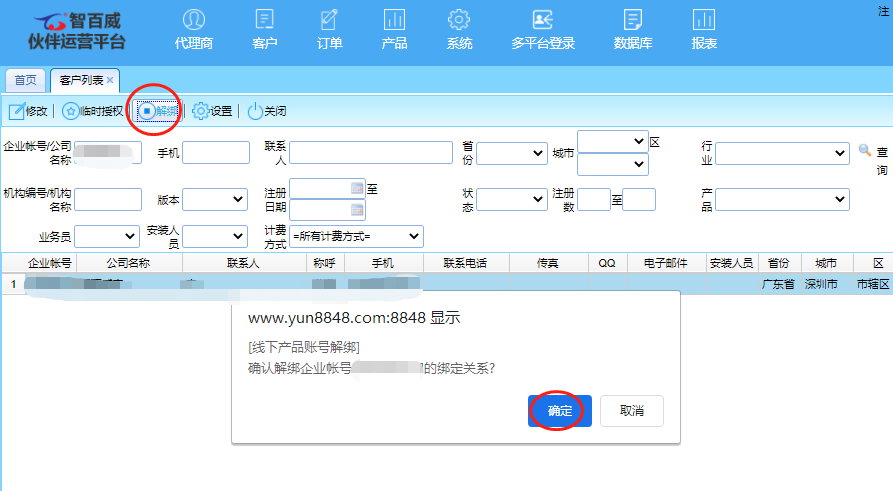
Task: Switch to the 首页 home tab
Action: (x=25, y=80)
